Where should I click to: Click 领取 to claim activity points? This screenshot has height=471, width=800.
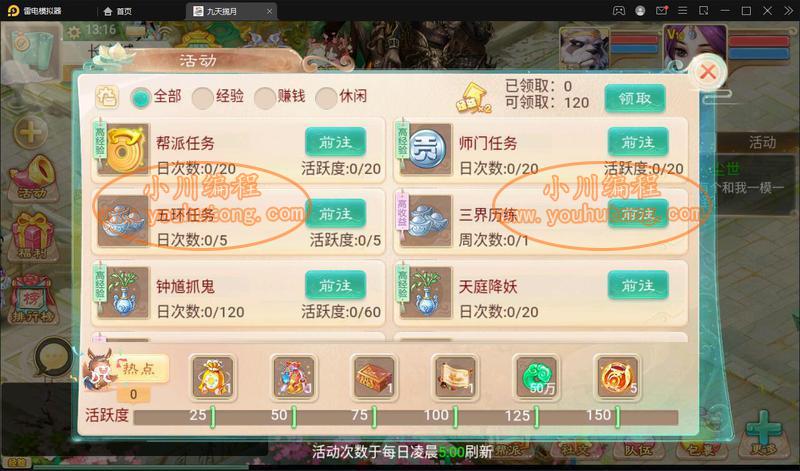(635, 98)
